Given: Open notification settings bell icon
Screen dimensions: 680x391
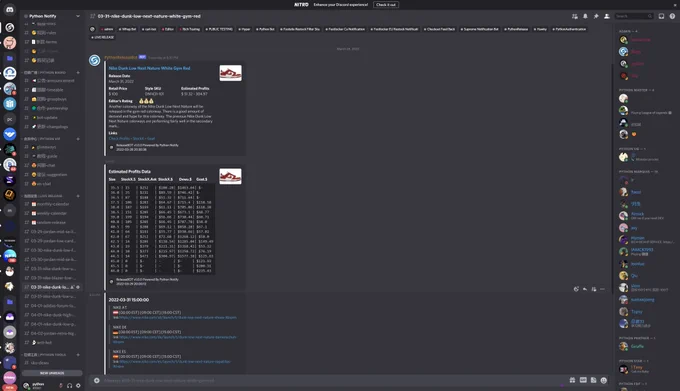Looking at the screenshot, I should point(585,16).
